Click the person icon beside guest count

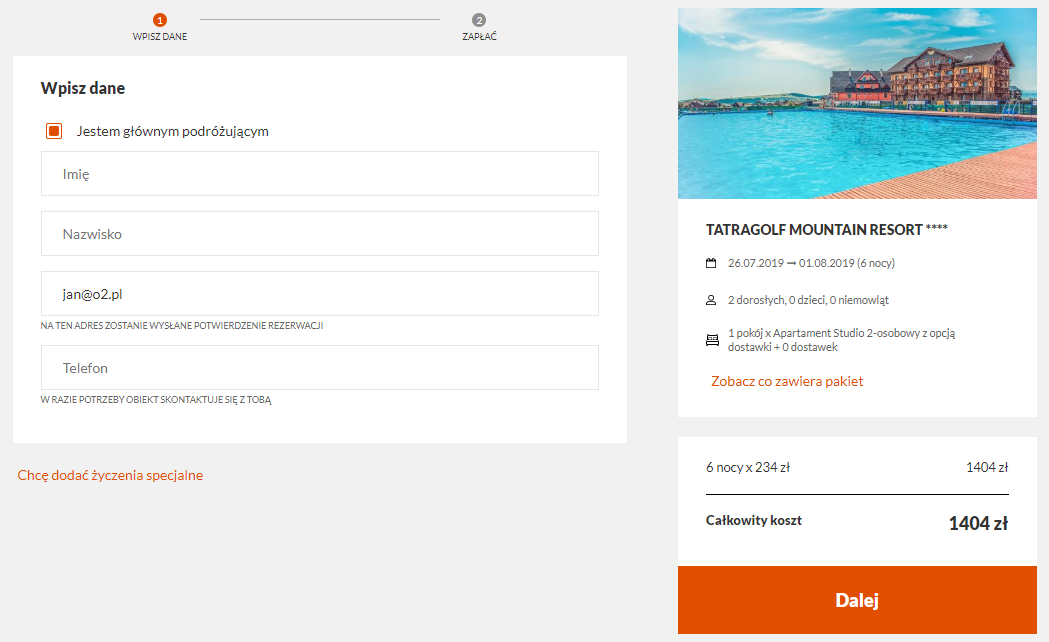point(712,300)
